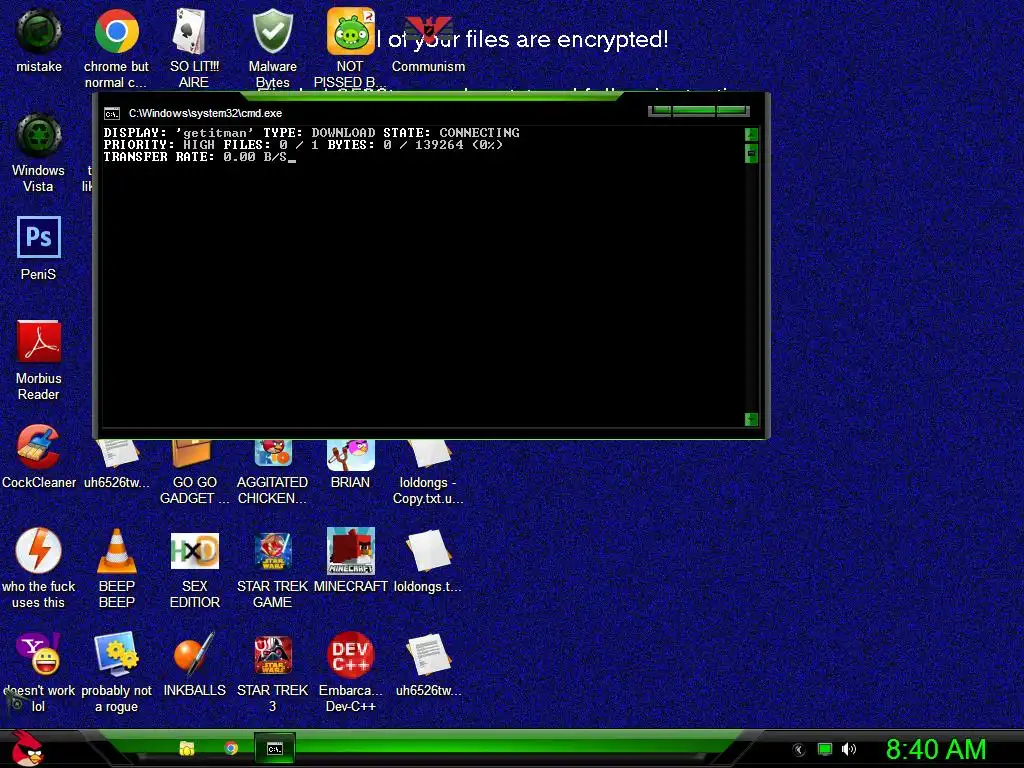Select the Malware Bytes shield icon
This screenshot has height=768, width=1024.
click(x=272, y=31)
